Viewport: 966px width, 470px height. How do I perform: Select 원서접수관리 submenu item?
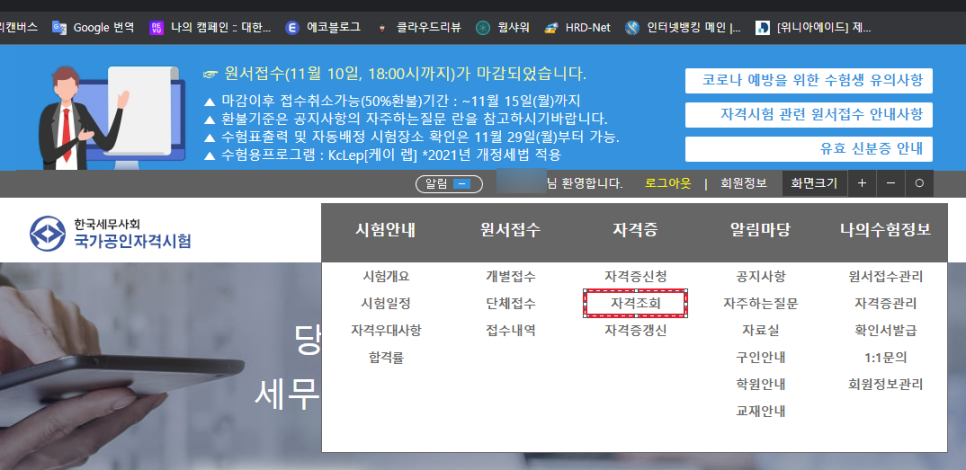point(885,277)
